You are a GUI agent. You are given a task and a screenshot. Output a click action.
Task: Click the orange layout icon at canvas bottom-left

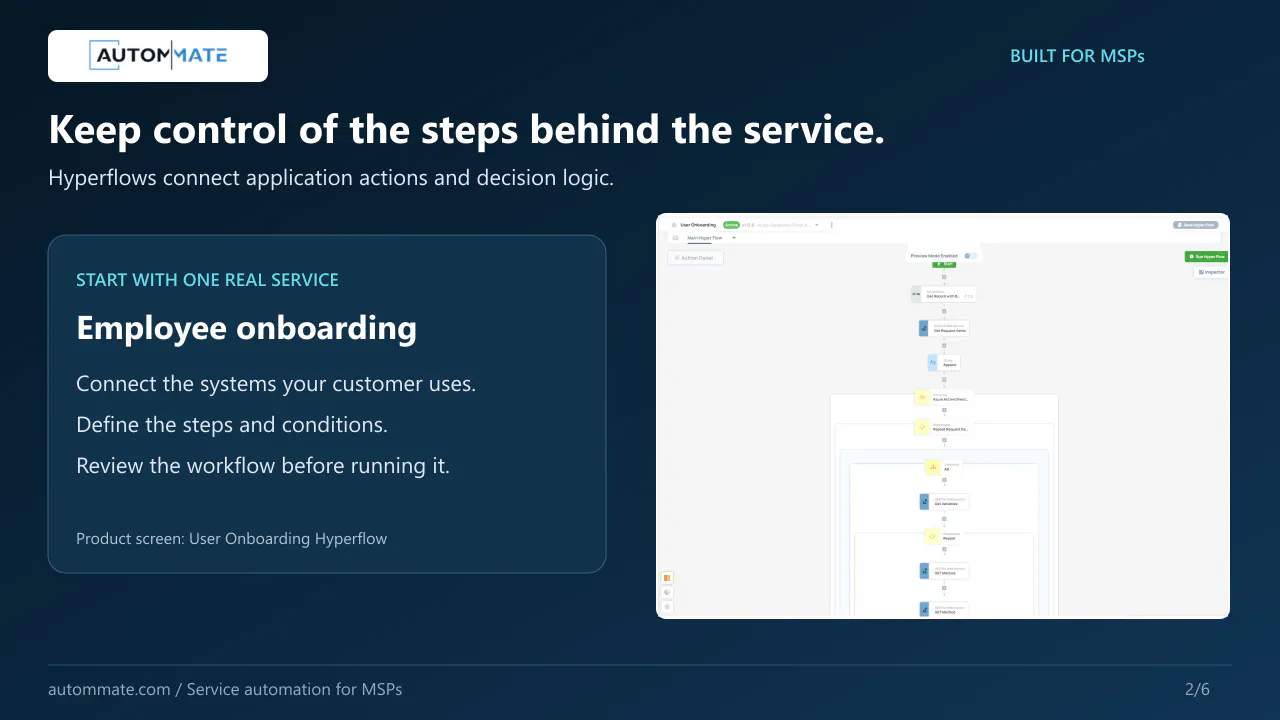point(667,577)
